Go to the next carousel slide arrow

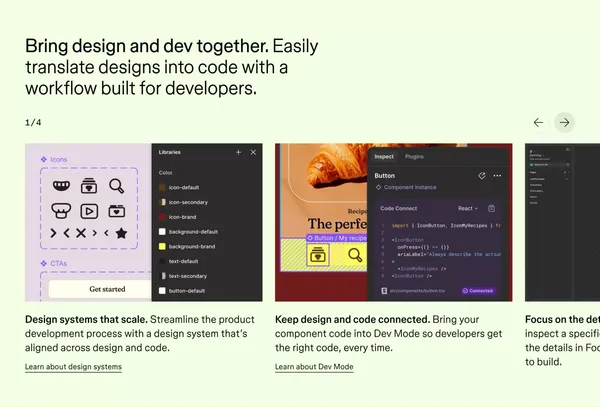(x=564, y=122)
